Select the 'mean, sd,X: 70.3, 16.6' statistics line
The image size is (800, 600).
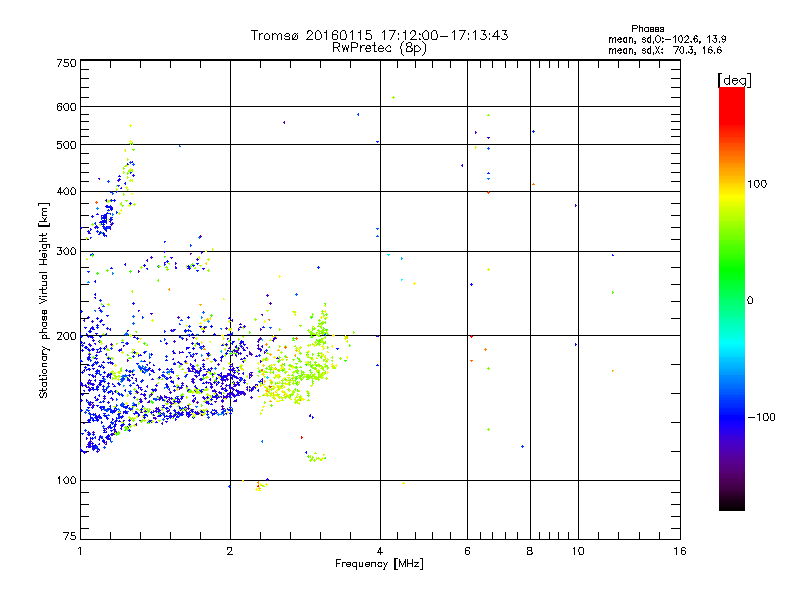coord(665,50)
